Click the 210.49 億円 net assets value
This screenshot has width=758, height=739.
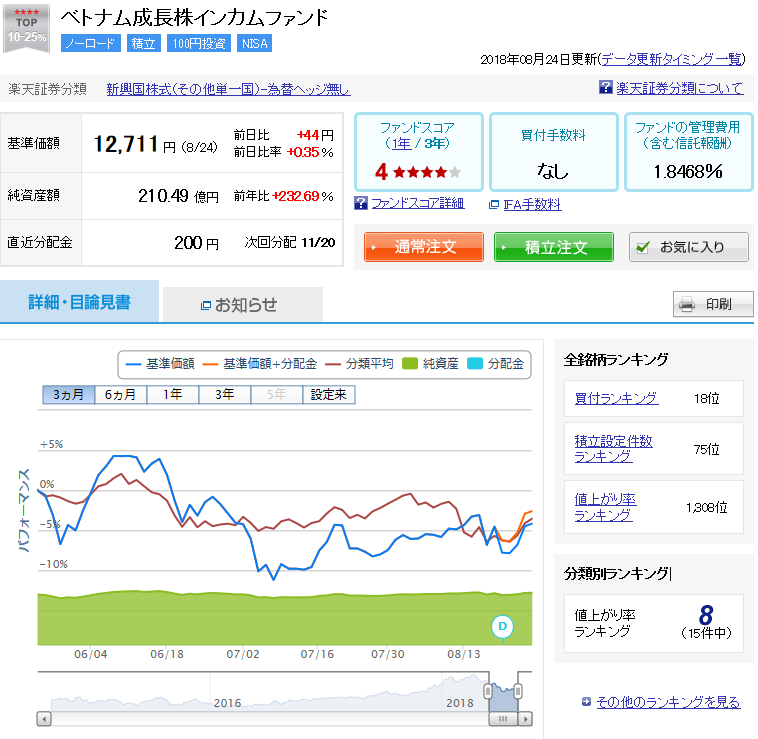coord(178,196)
